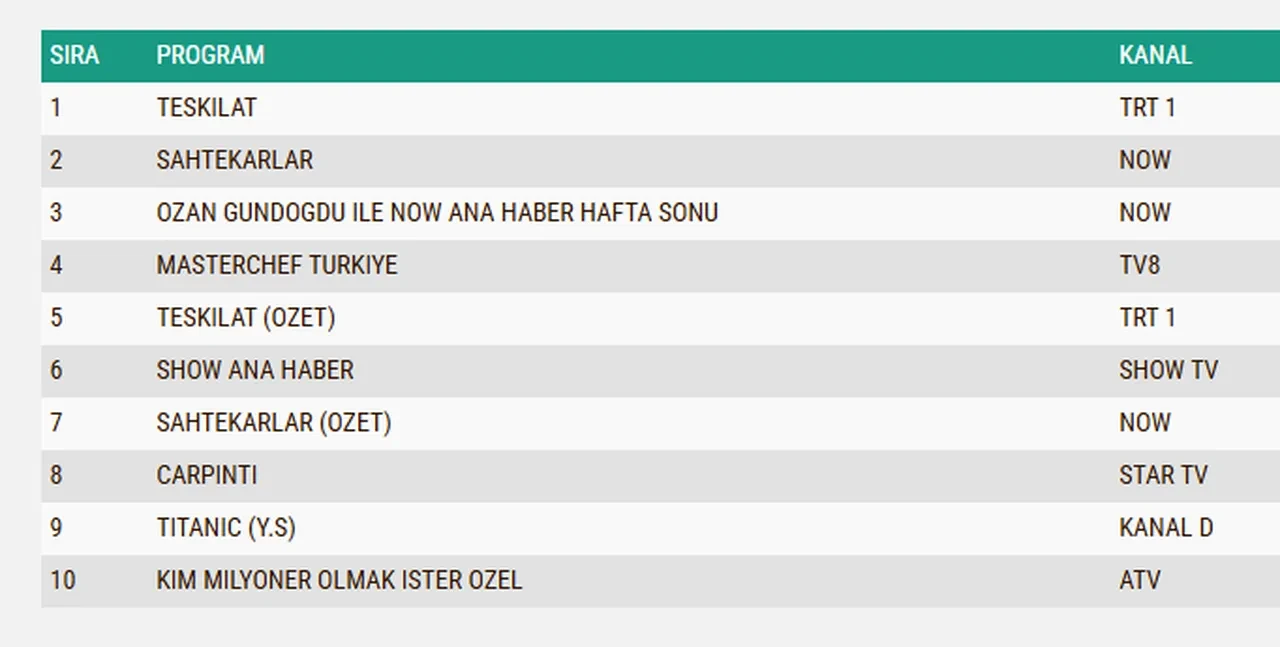The height and width of the screenshot is (647, 1280).
Task: Select SHOW ANA HABER program
Action: pyautogui.click(x=255, y=370)
